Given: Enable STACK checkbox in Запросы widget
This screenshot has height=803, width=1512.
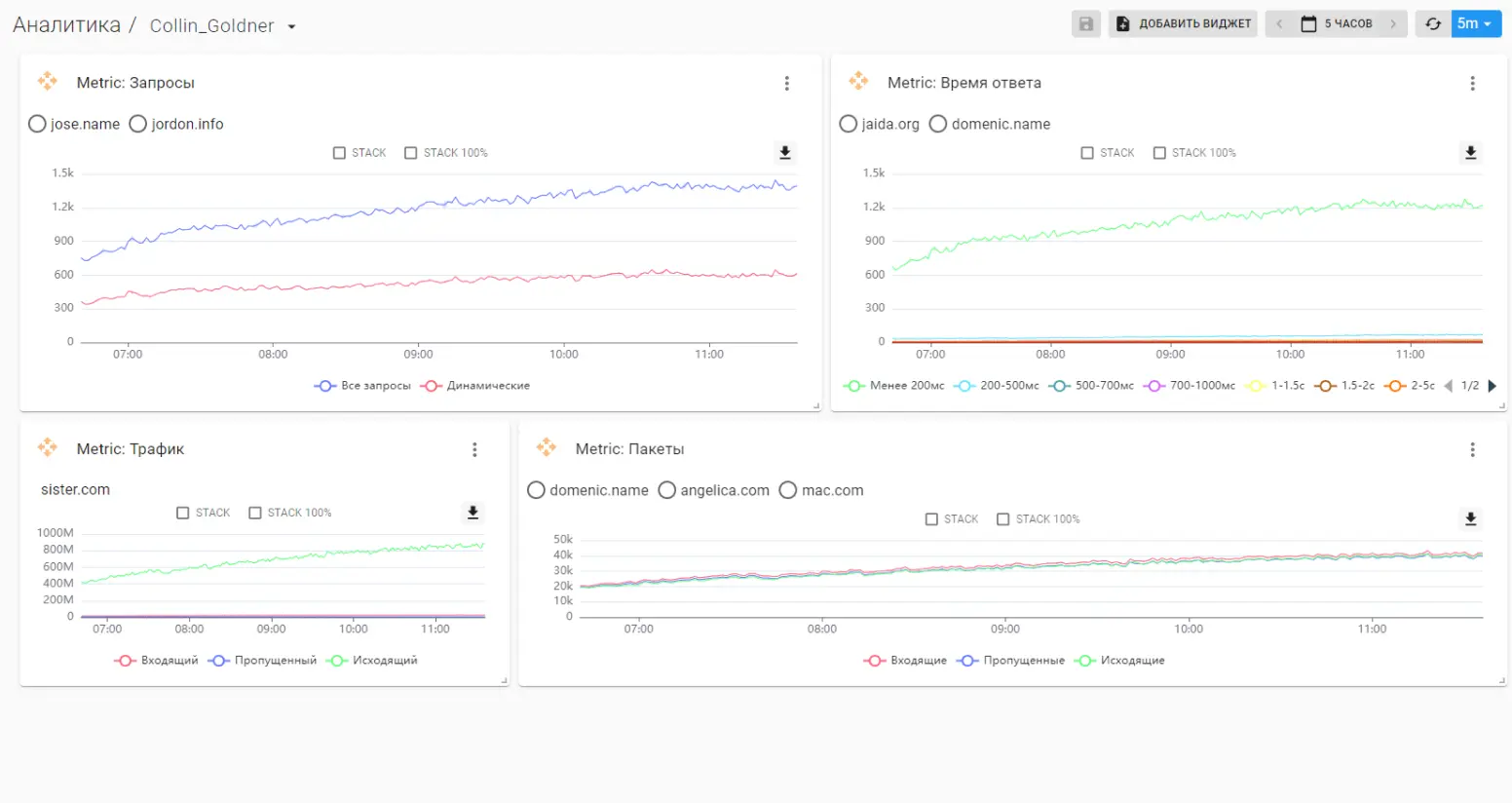Looking at the screenshot, I should pyautogui.click(x=339, y=153).
